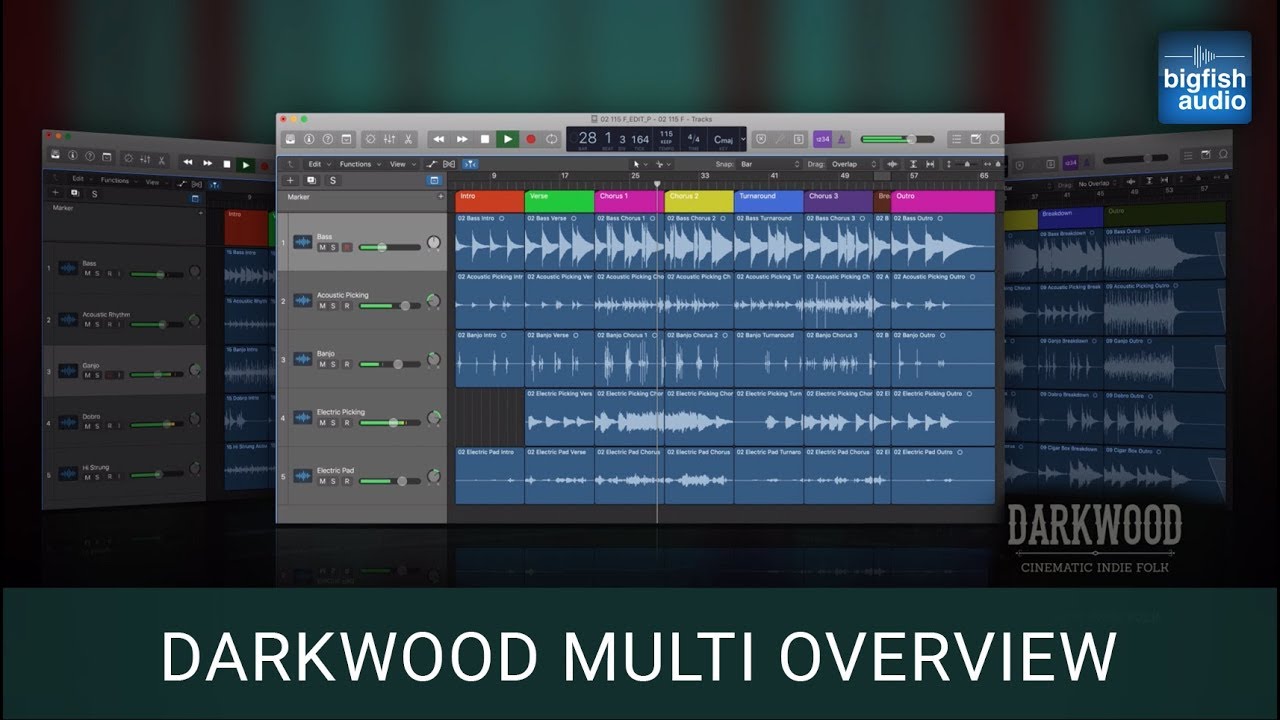Mute the Dobro track in left window
Viewport: 1280px width, 720px height.
point(87,425)
